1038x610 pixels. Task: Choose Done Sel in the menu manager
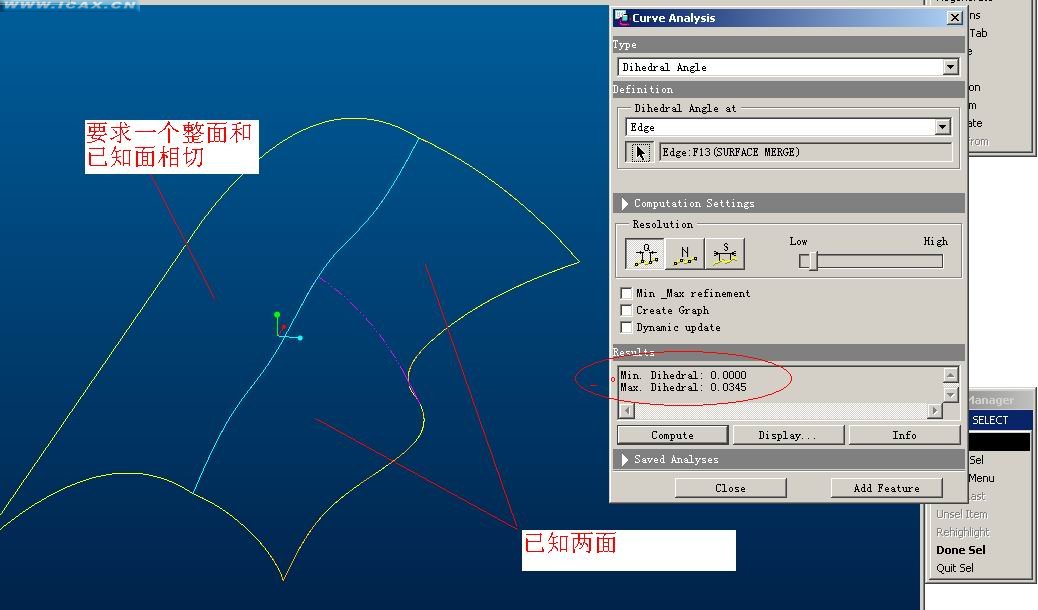coord(961,550)
